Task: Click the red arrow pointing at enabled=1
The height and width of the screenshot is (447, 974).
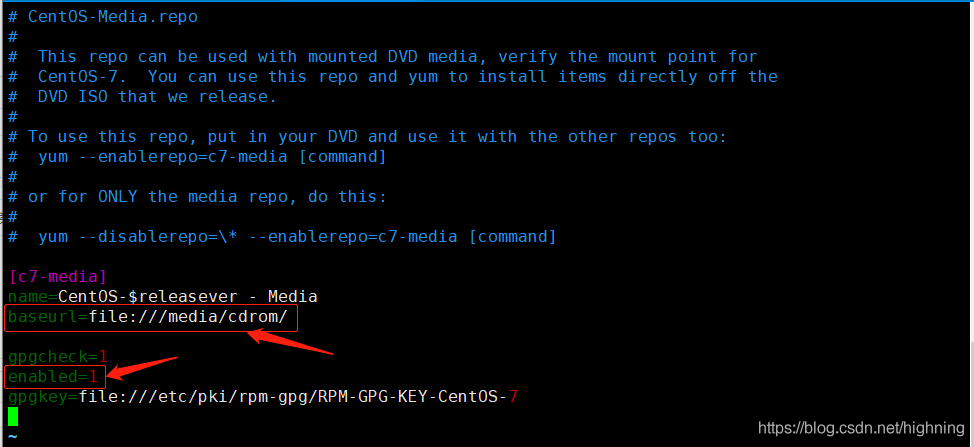Action: [142, 368]
